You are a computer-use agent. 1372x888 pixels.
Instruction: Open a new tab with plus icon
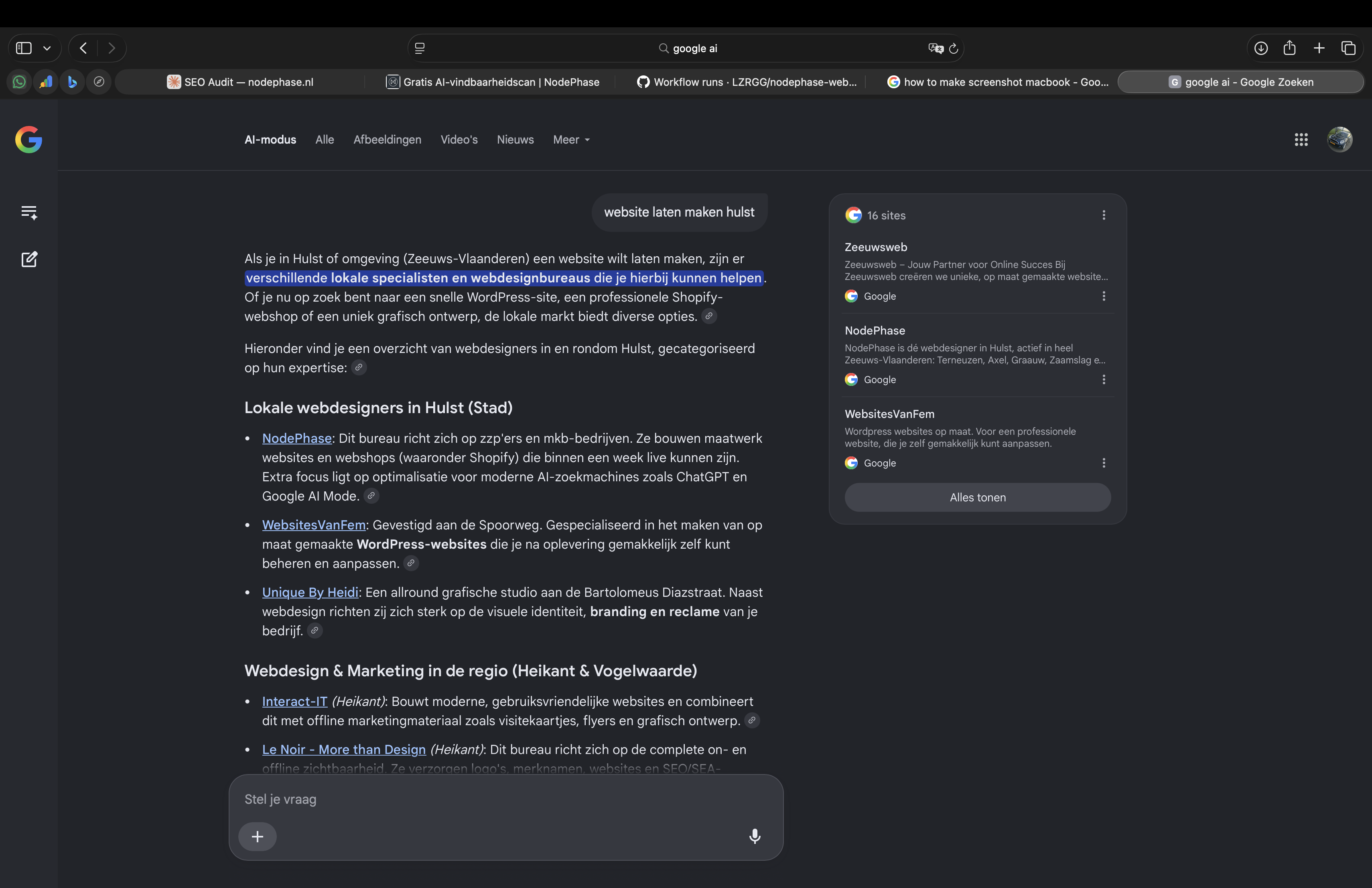[x=1319, y=49]
